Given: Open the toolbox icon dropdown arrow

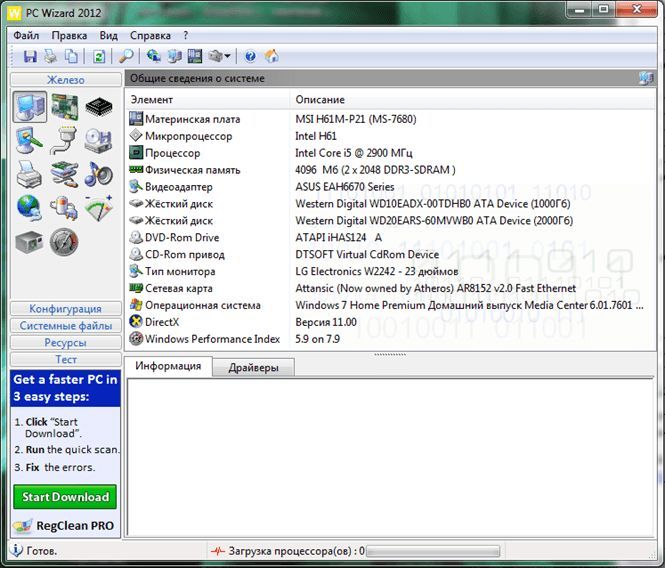Looking at the screenshot, I should point(227,56).
